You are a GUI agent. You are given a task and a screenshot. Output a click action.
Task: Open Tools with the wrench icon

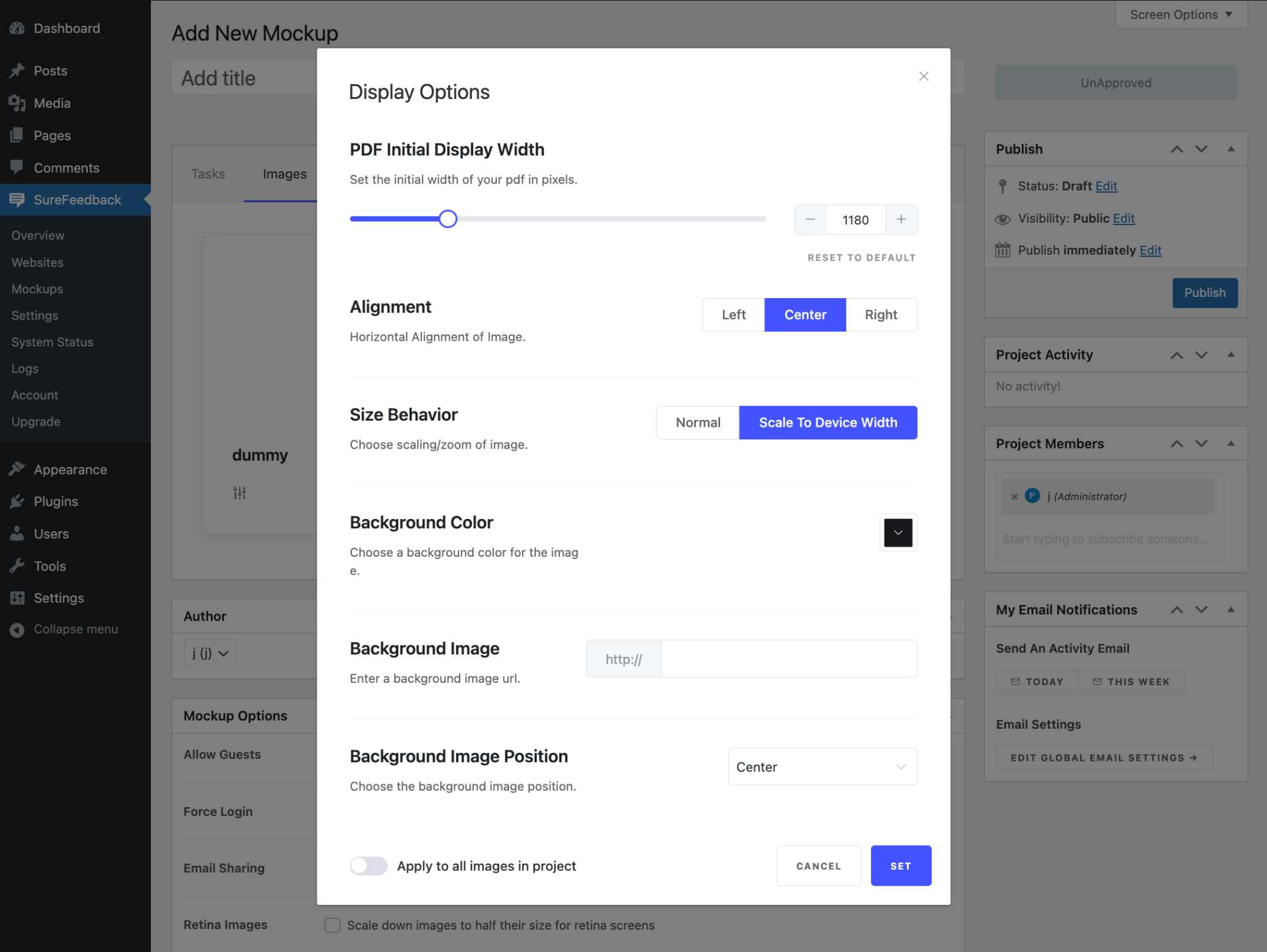pos(18,565)
